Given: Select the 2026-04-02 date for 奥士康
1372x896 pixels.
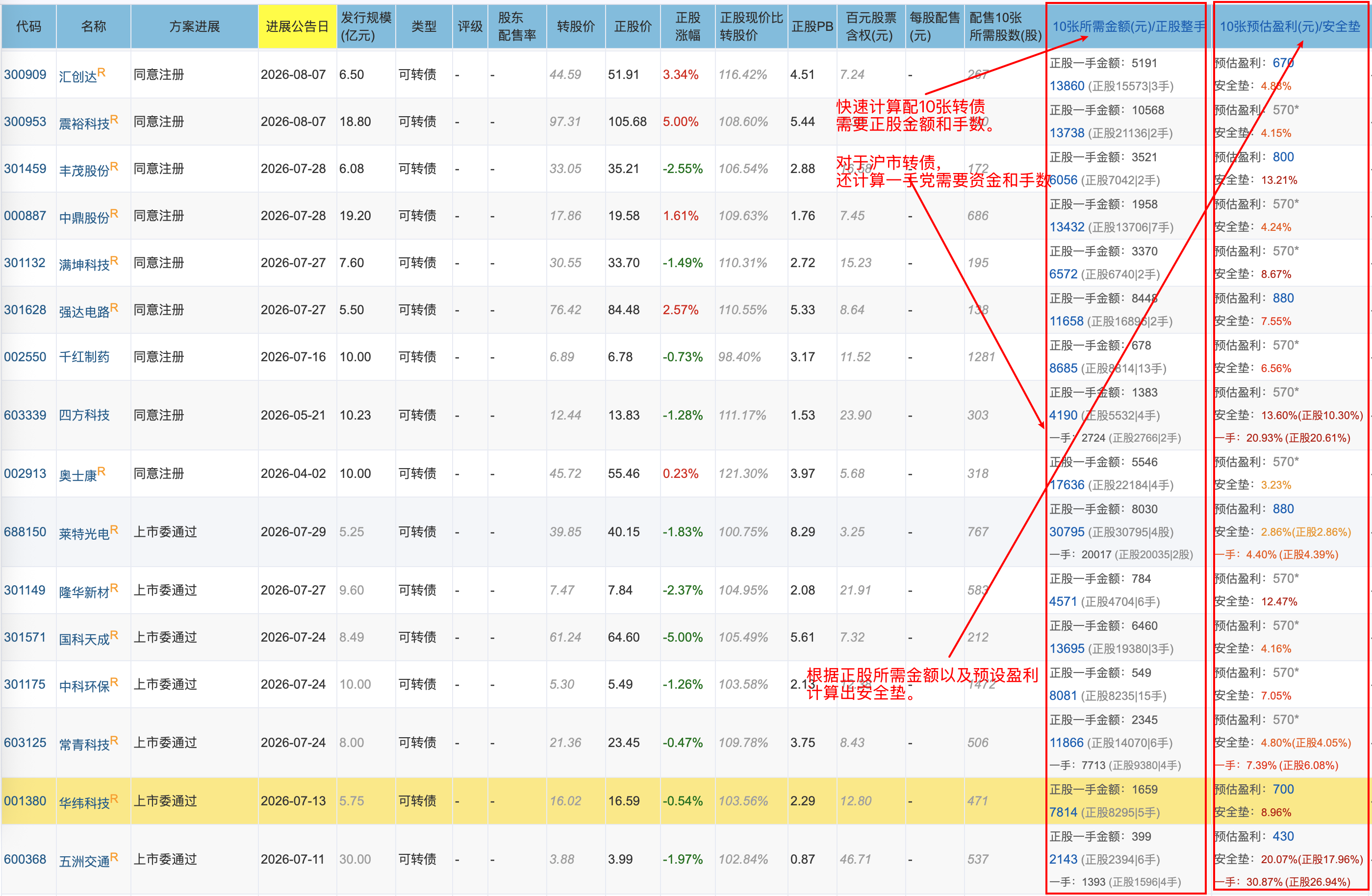Looking at the screenshot, I should pyautogui.click(x=293, y=473).
